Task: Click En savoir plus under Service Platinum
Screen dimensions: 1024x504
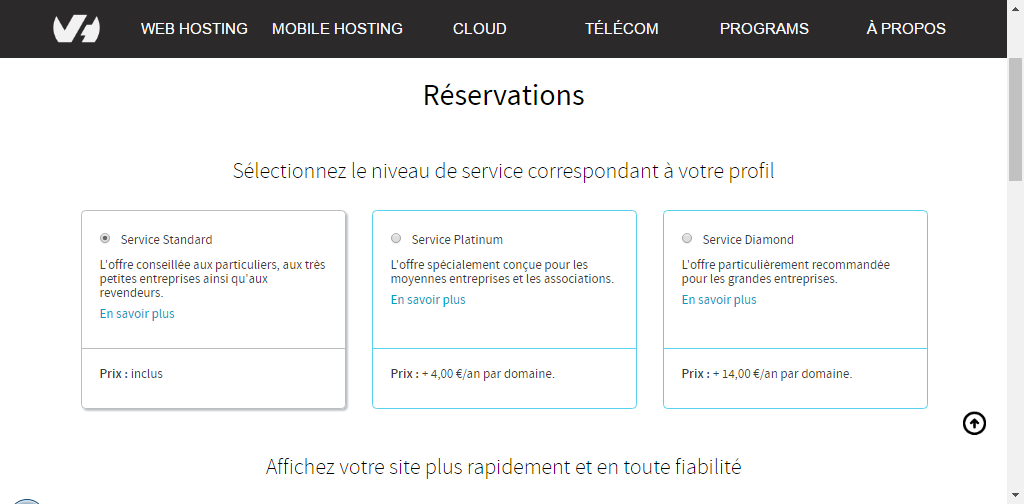Action: 428,300
